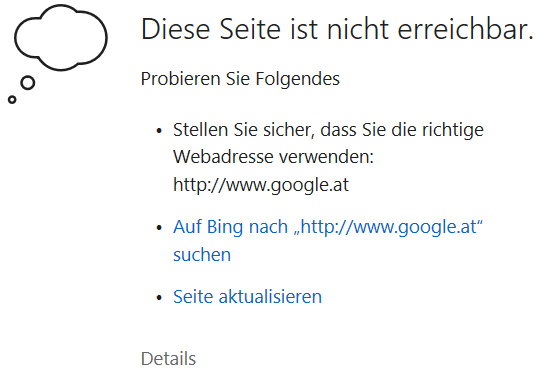Click the plain http://www.google.at address text
This screenshot has width=544, height=376.
(261, 185)
